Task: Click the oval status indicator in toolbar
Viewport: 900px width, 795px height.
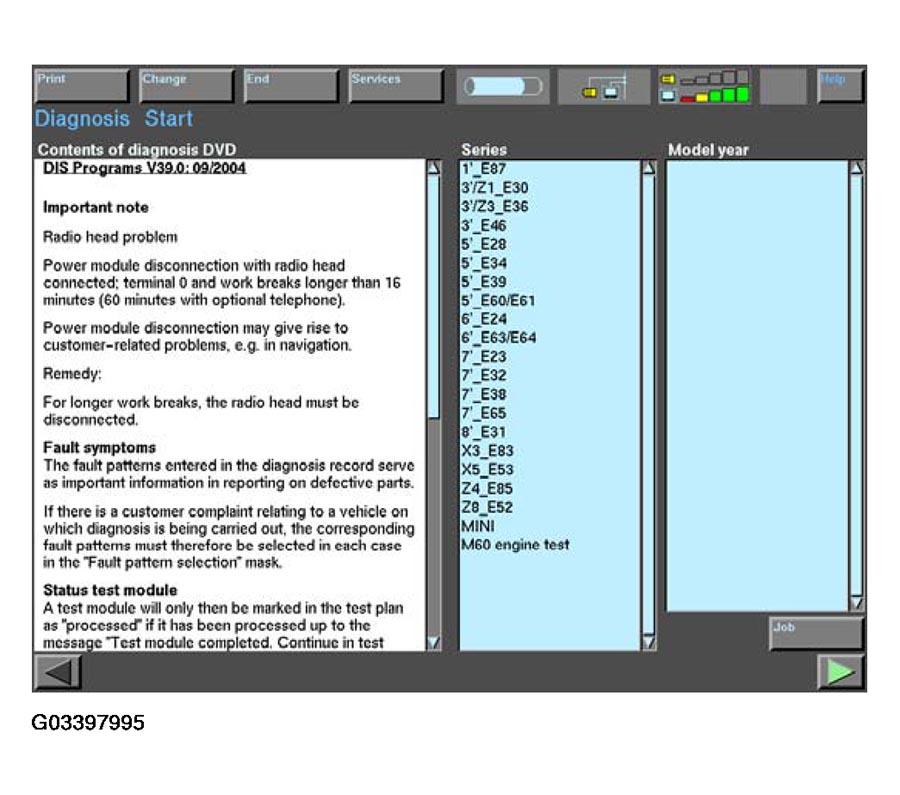Action: click(500, 87)
